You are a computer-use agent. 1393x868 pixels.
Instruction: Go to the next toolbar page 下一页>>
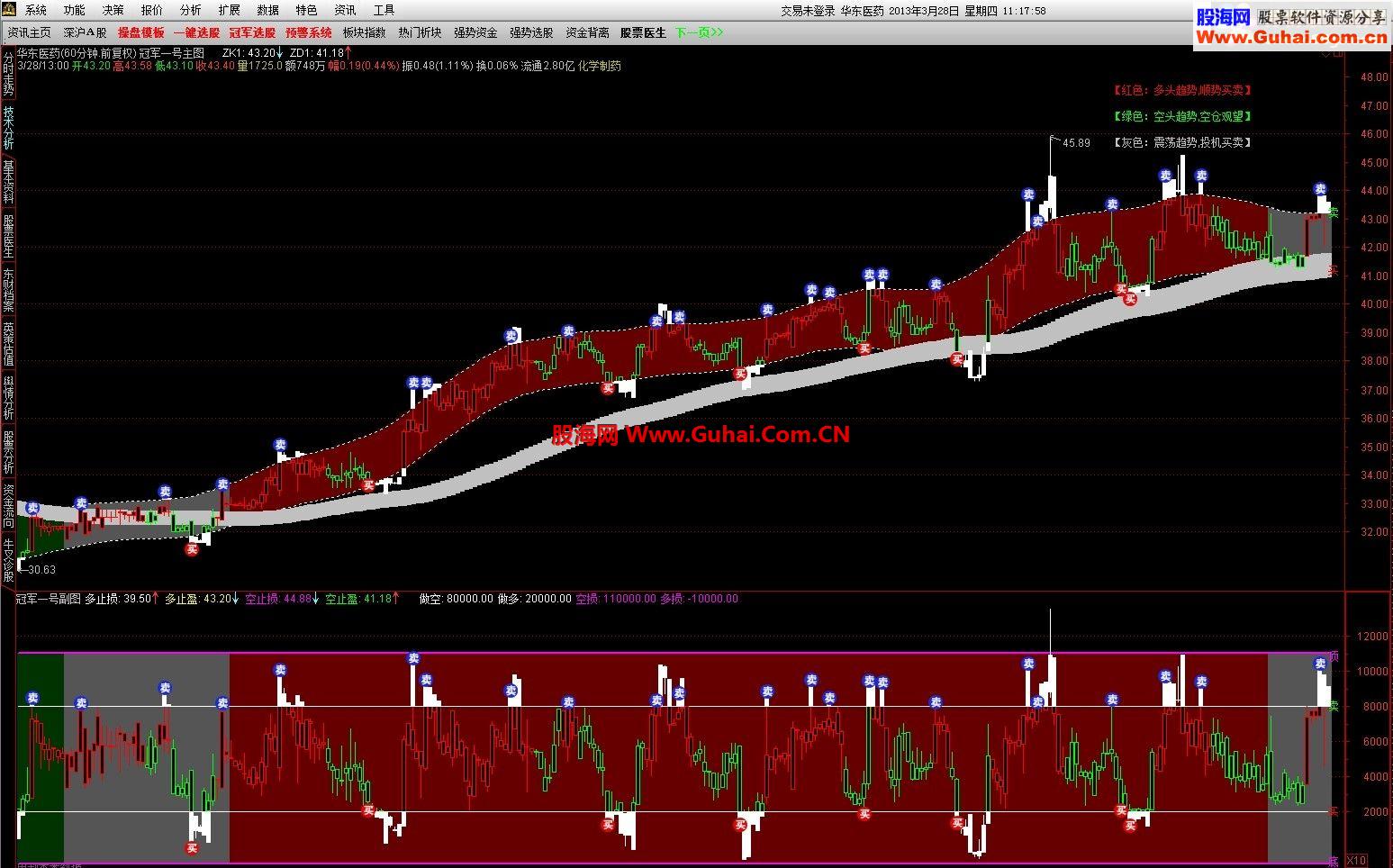click(700, 32)
